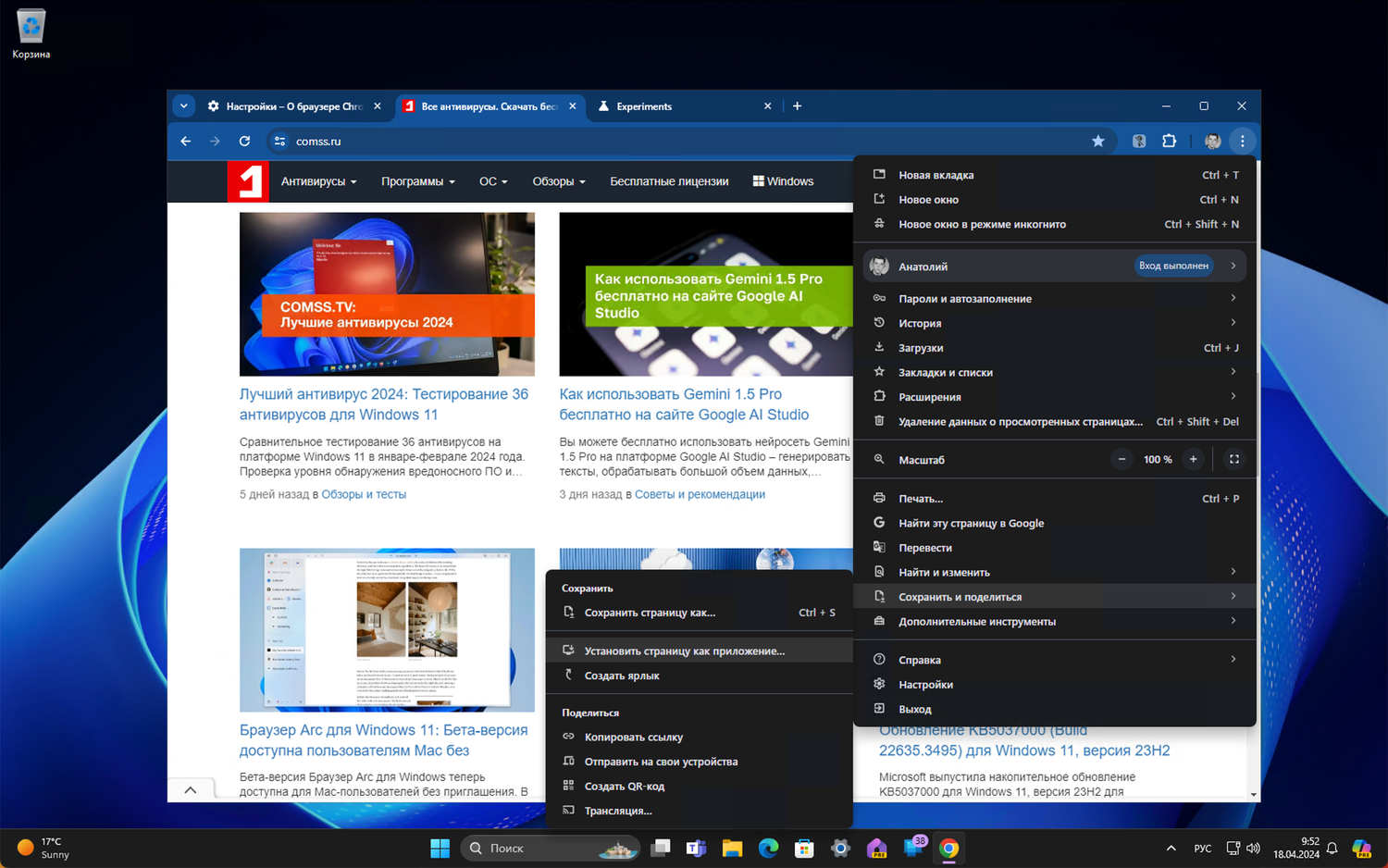Open a new tab with the plus button
Image resolution: width=1388 pixels, height=868 pixels.
[797, 106]
